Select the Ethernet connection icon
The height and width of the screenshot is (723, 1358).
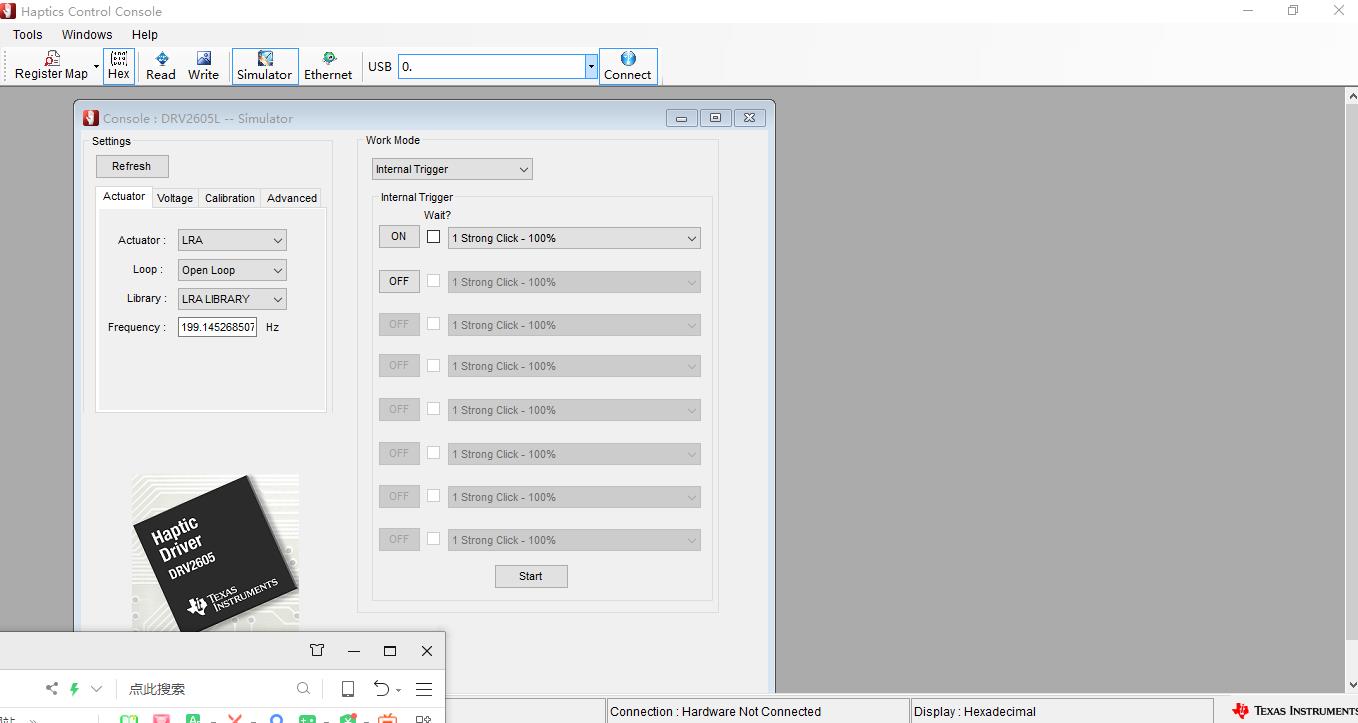(328, 66)
